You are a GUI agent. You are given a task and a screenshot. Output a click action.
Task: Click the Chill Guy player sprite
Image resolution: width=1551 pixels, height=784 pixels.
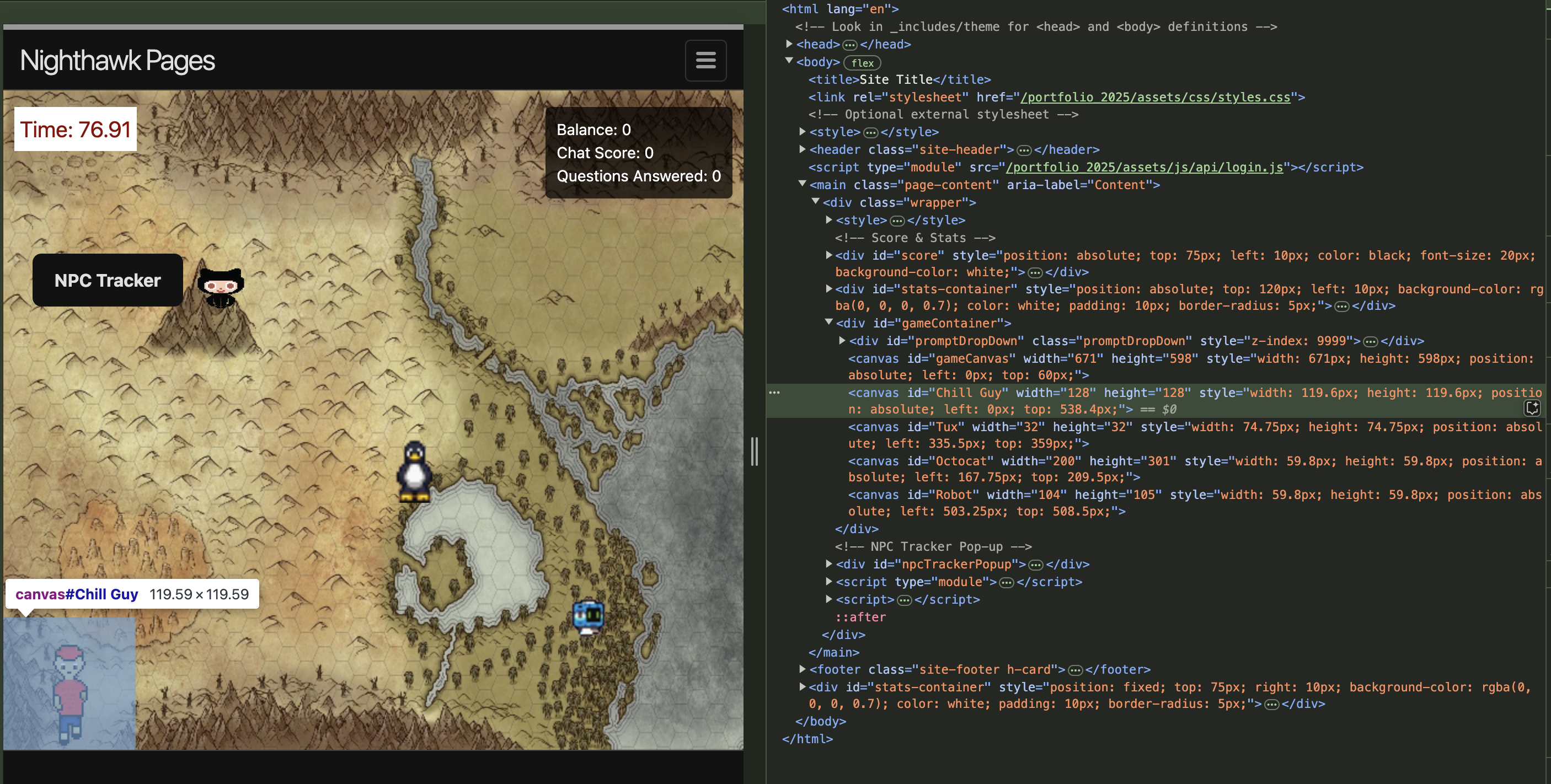[x=70, y=692]
